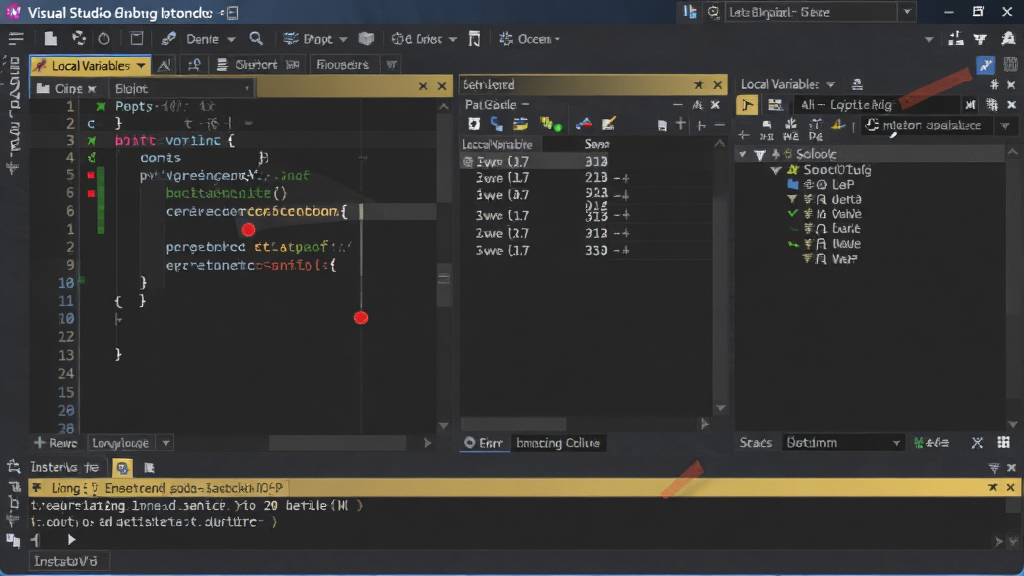Image resolution: width=1024 pixels, height=576 pixels.
Task: Click the code editor vertical scrollbar thumb
Action: coord(444,285)
